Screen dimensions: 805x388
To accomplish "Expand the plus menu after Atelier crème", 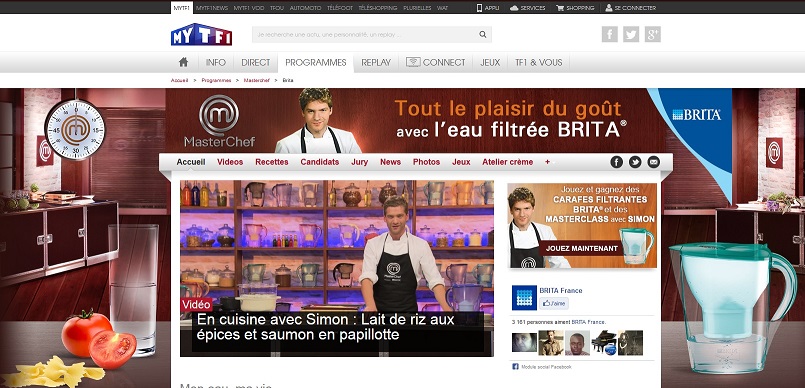I will pyautogui.click(x=547, y=162).
